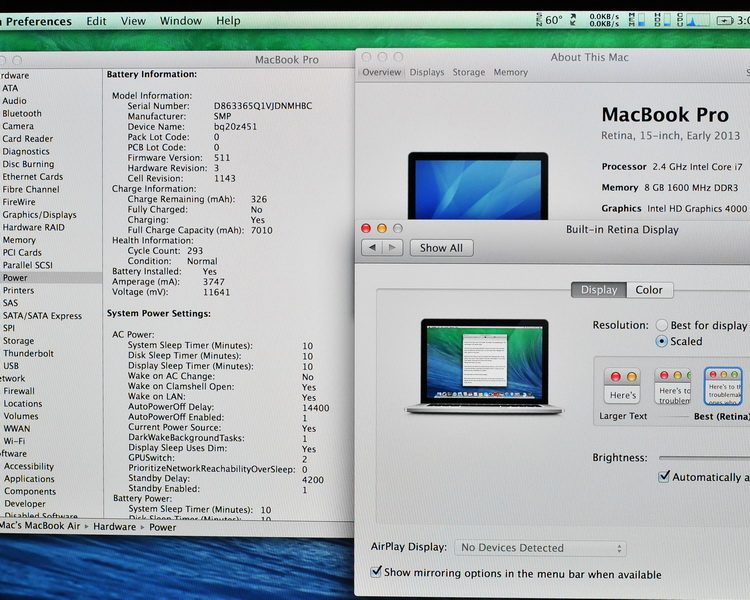Select Diagnostics in the hardware sidebar
Viewport: 750px width, 600px height.
click(x=26, y=151)
